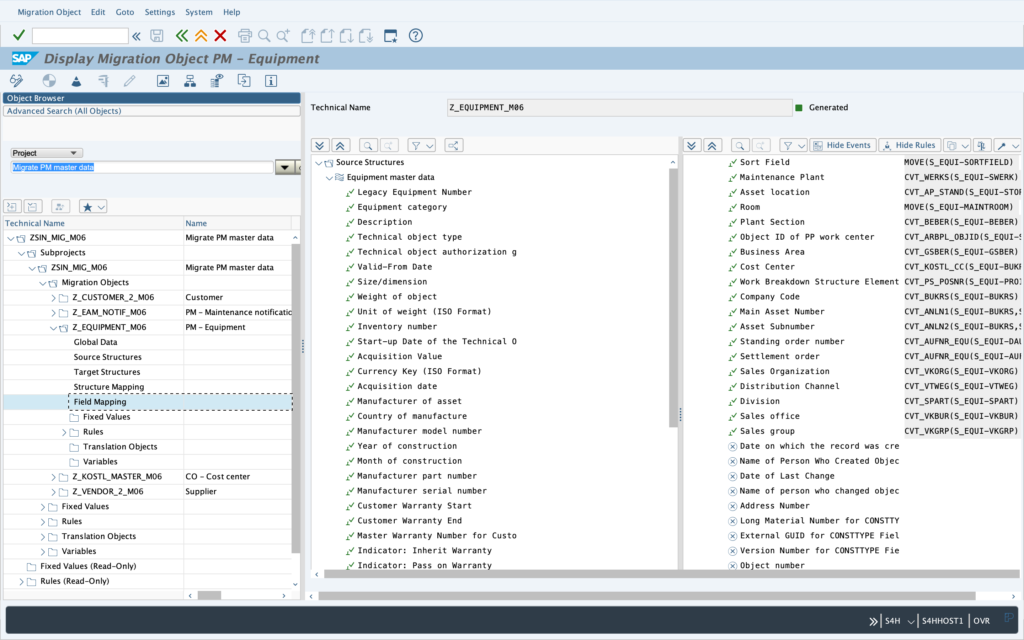
Task: Collapse all nodes in Source Structures pane
Action: click(340, 146)
